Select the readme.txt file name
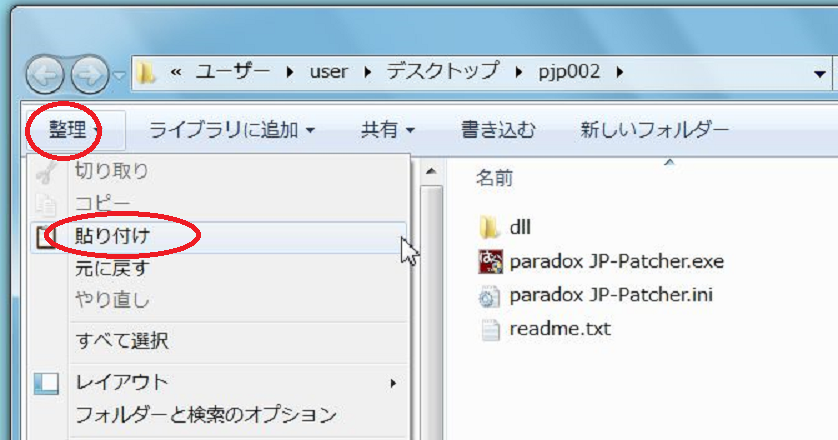The width and height of the screenshot is (838, 440). point(560,329)
